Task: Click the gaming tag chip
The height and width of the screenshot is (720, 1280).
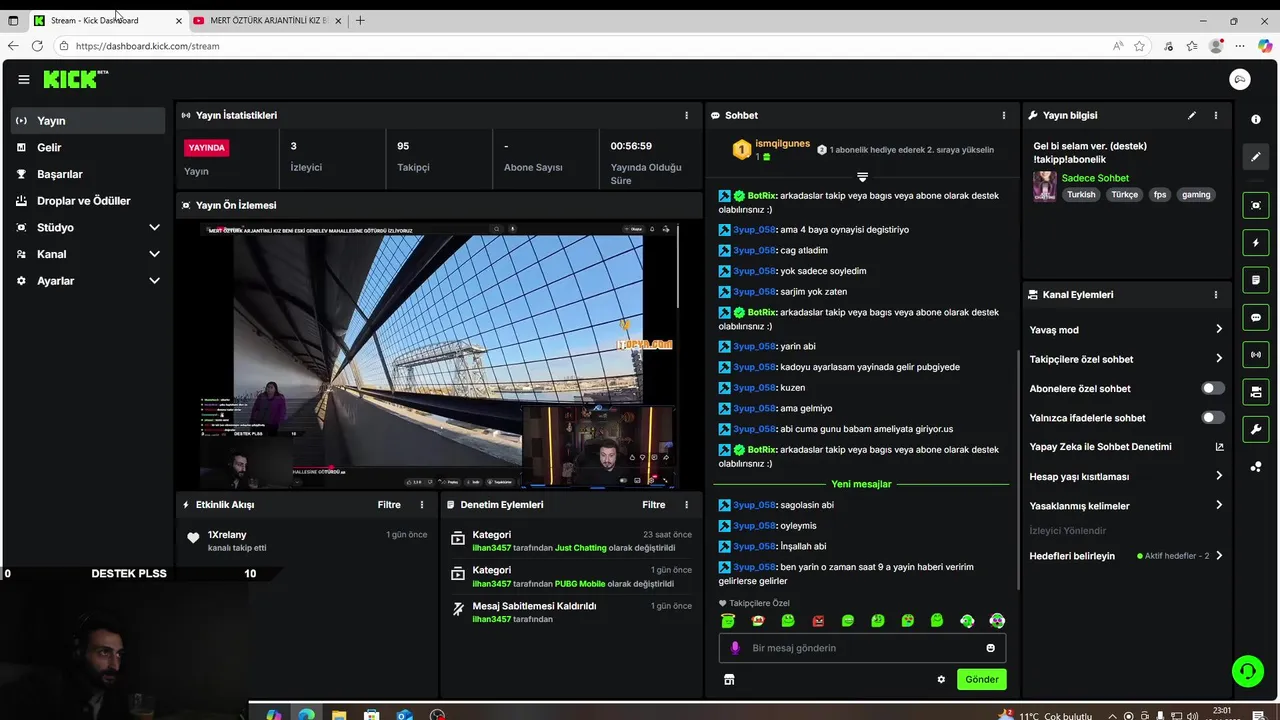Action: [1196, 195]
